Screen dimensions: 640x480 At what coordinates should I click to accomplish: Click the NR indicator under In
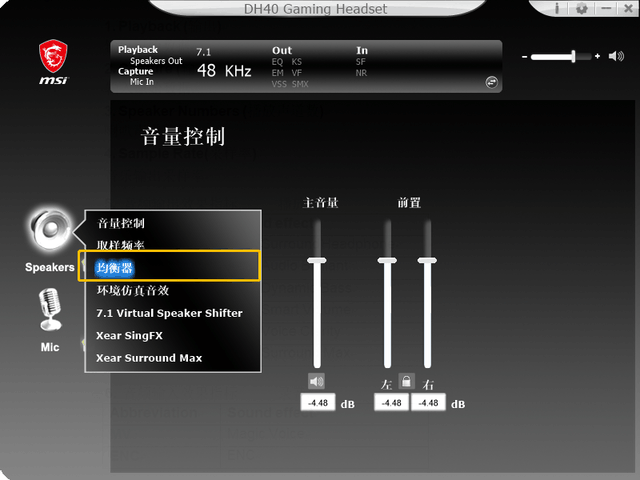(x=361, y=73)
